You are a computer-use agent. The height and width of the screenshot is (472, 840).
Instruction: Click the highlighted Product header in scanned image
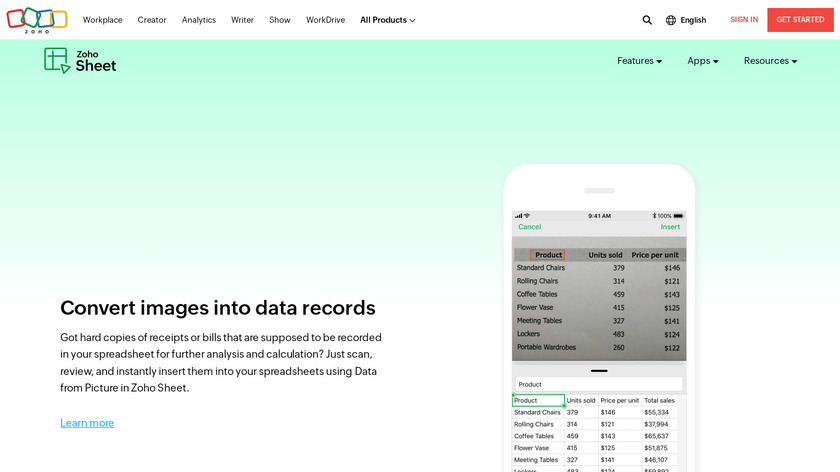point(548,255)
